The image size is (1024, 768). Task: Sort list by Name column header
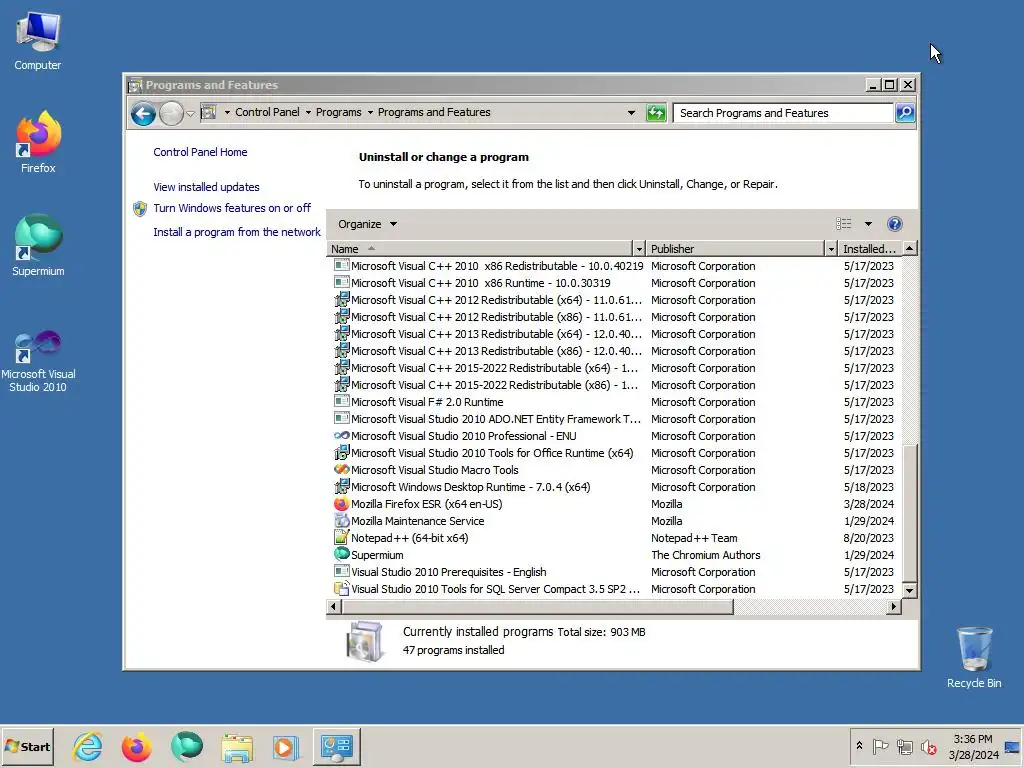point(479,249)
